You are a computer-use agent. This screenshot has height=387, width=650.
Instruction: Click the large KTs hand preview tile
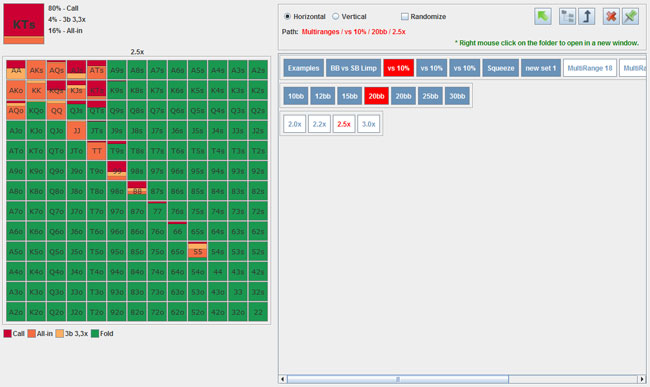(x=24, y=24)
